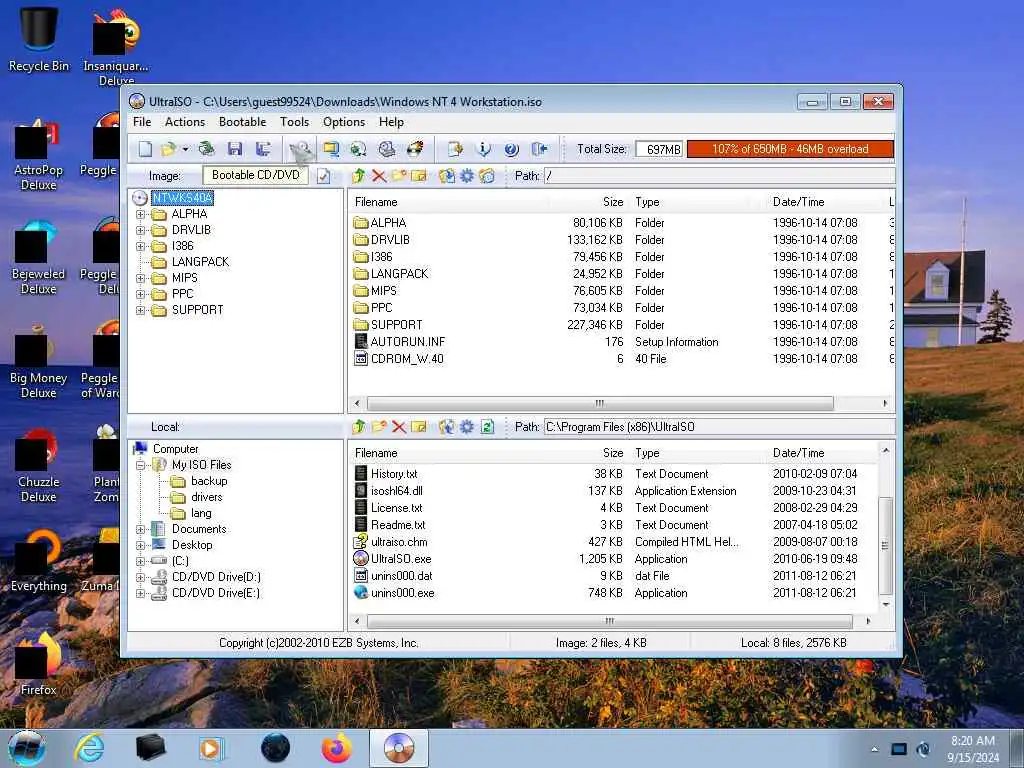Select CDROM_W.40 in the image file list
The image size is (1024, 768).
407,359
